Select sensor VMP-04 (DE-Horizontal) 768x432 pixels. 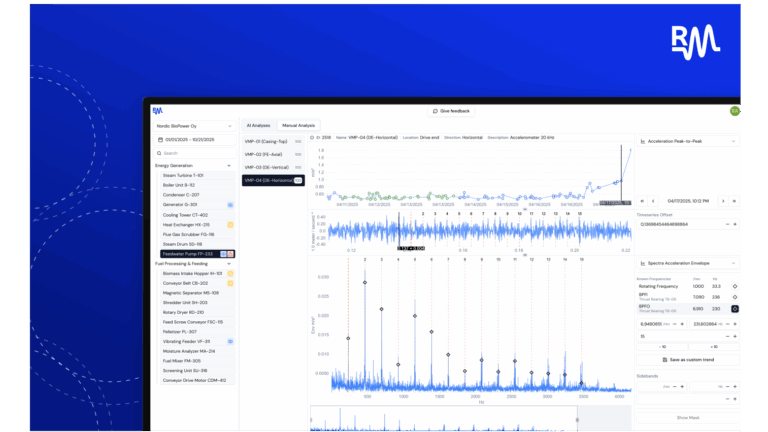point(273,180)
